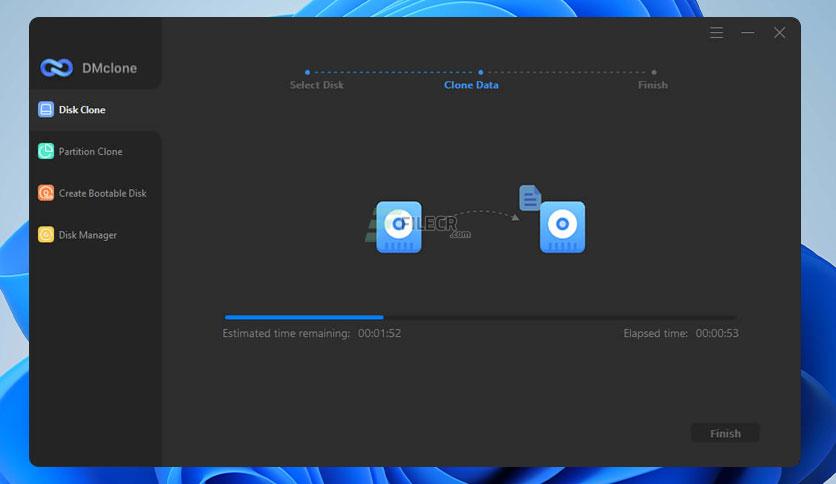The height and width of the screenshot is (484, 836).
Task: Select the Disk Clone menu label
Action: pos(82,110)
